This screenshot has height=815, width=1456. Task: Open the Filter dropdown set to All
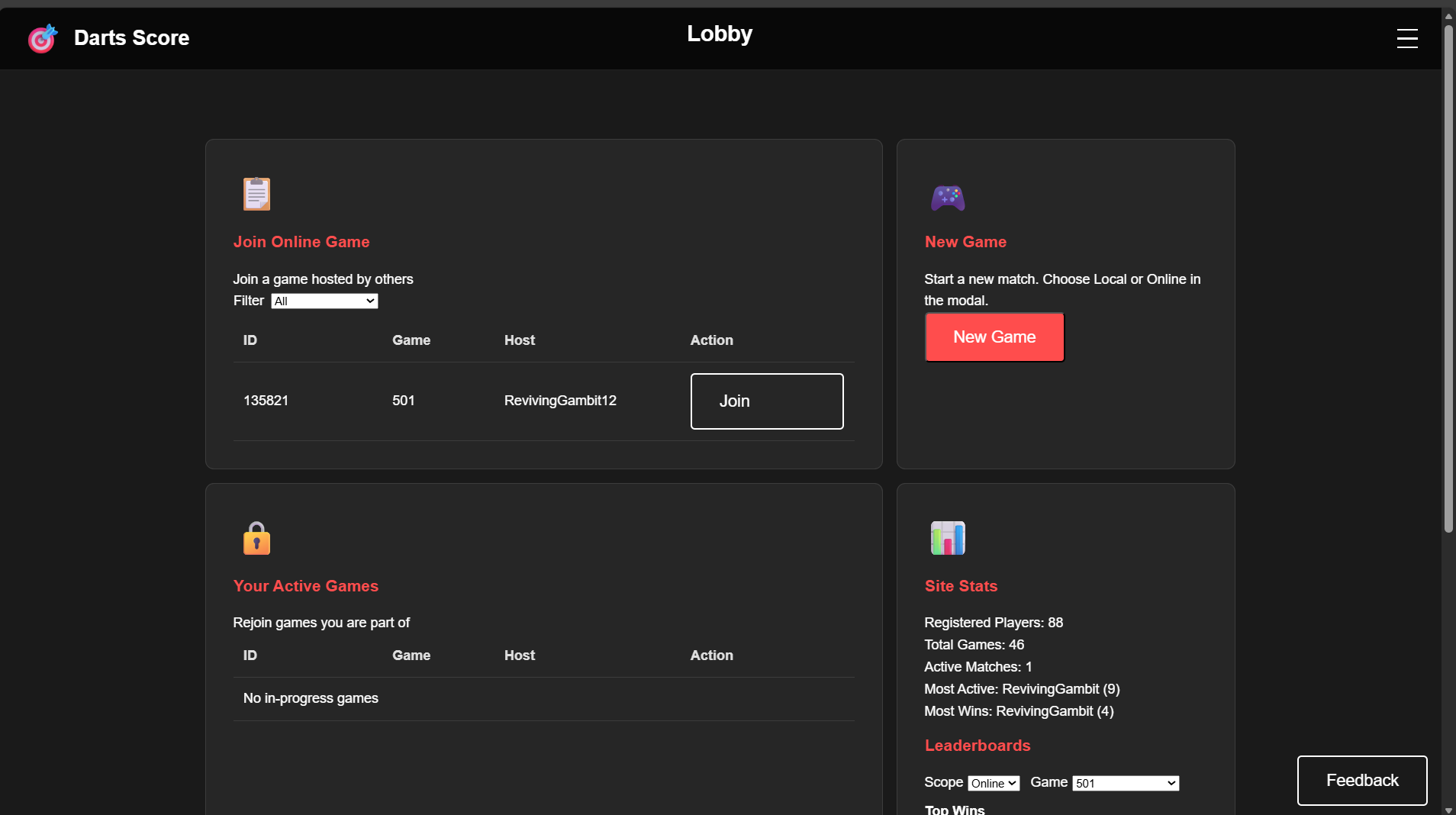(324, 301)
